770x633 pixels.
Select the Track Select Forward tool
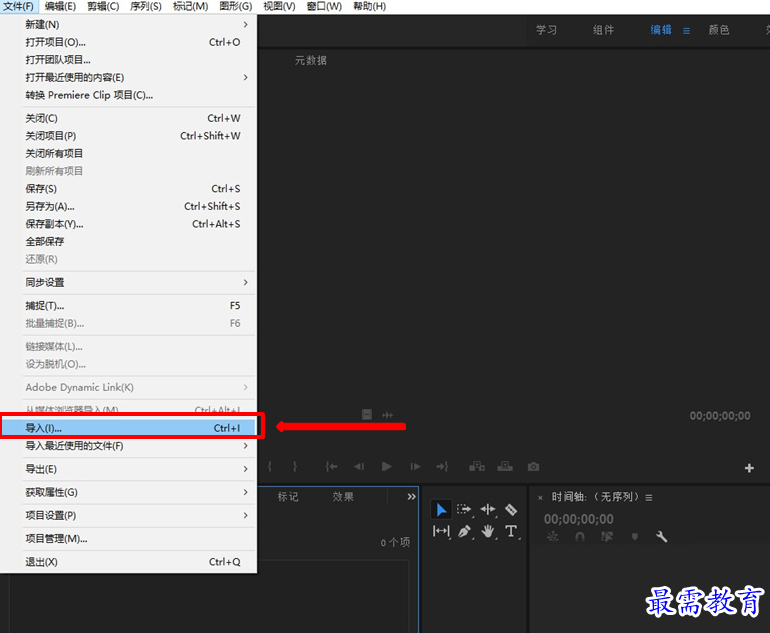(464, 509)
